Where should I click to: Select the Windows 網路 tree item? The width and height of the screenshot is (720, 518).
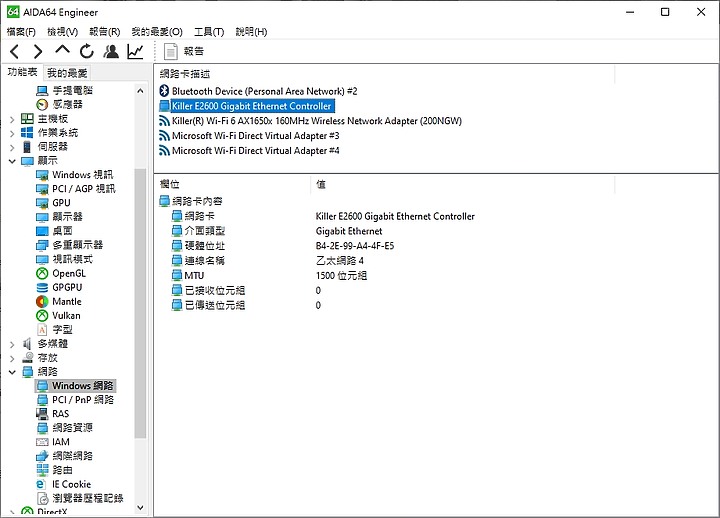point(75,386)
